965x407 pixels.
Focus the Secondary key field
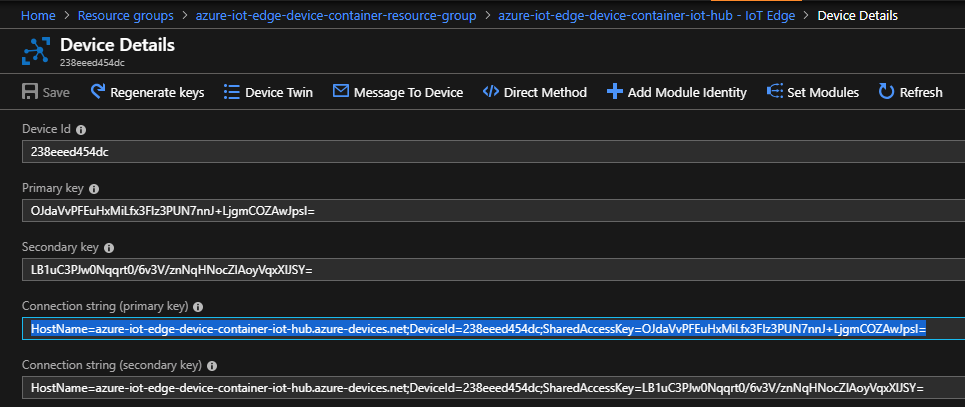click(x=493, y=270)
